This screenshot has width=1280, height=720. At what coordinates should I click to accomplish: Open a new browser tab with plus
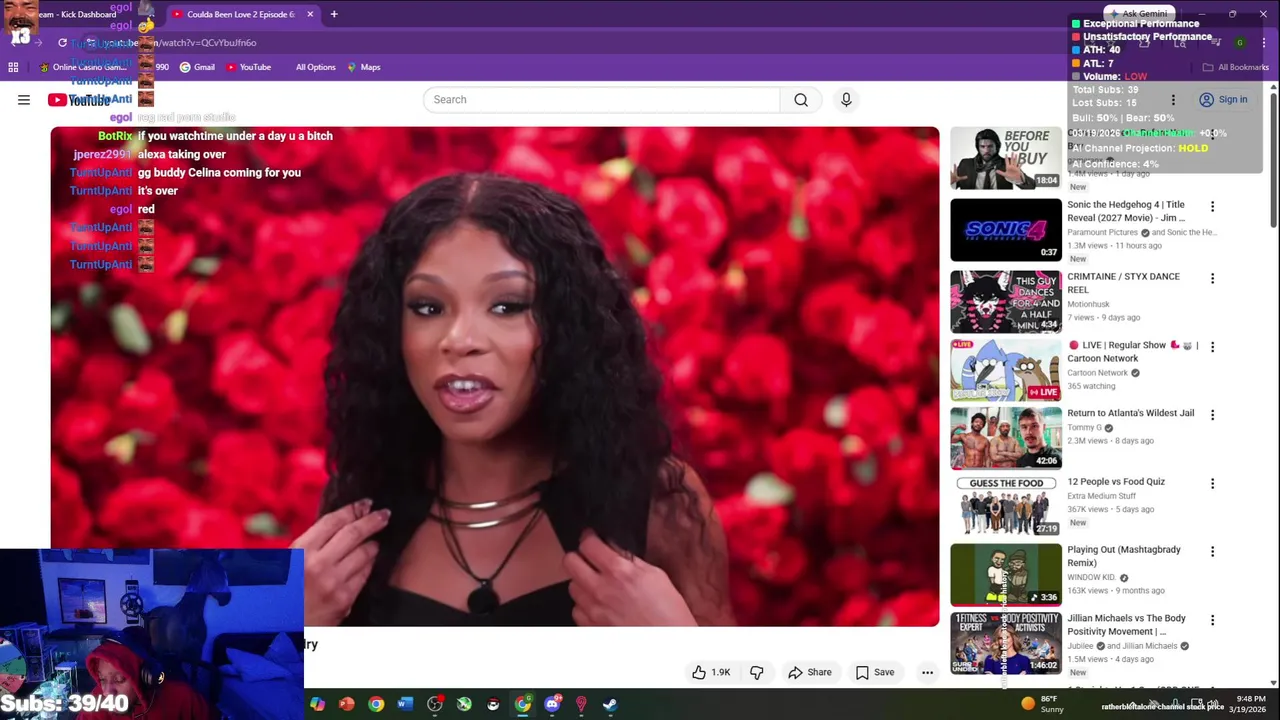(x=334, y=14)
